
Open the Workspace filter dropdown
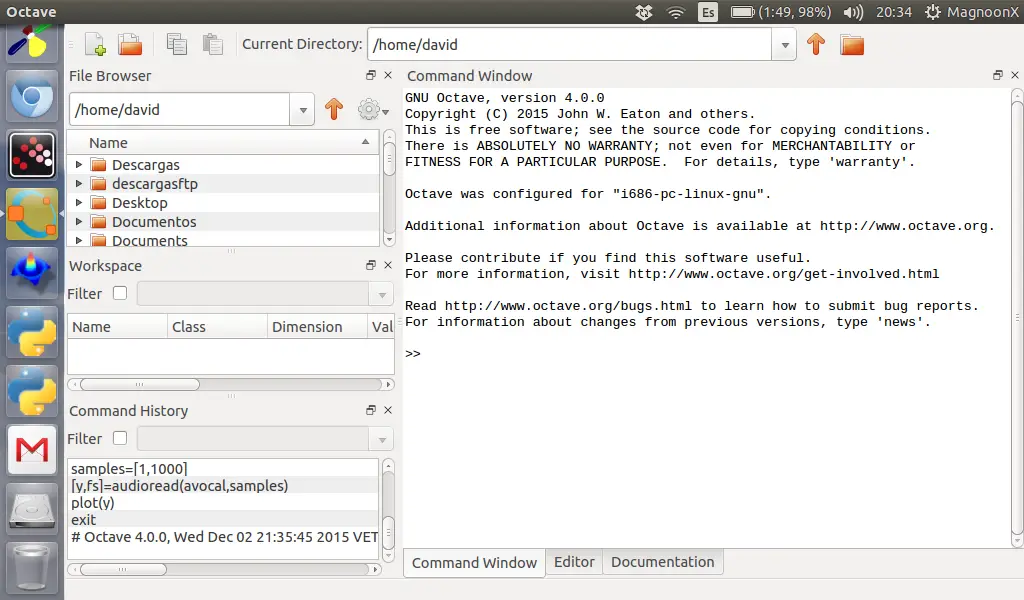pos(382,294)
